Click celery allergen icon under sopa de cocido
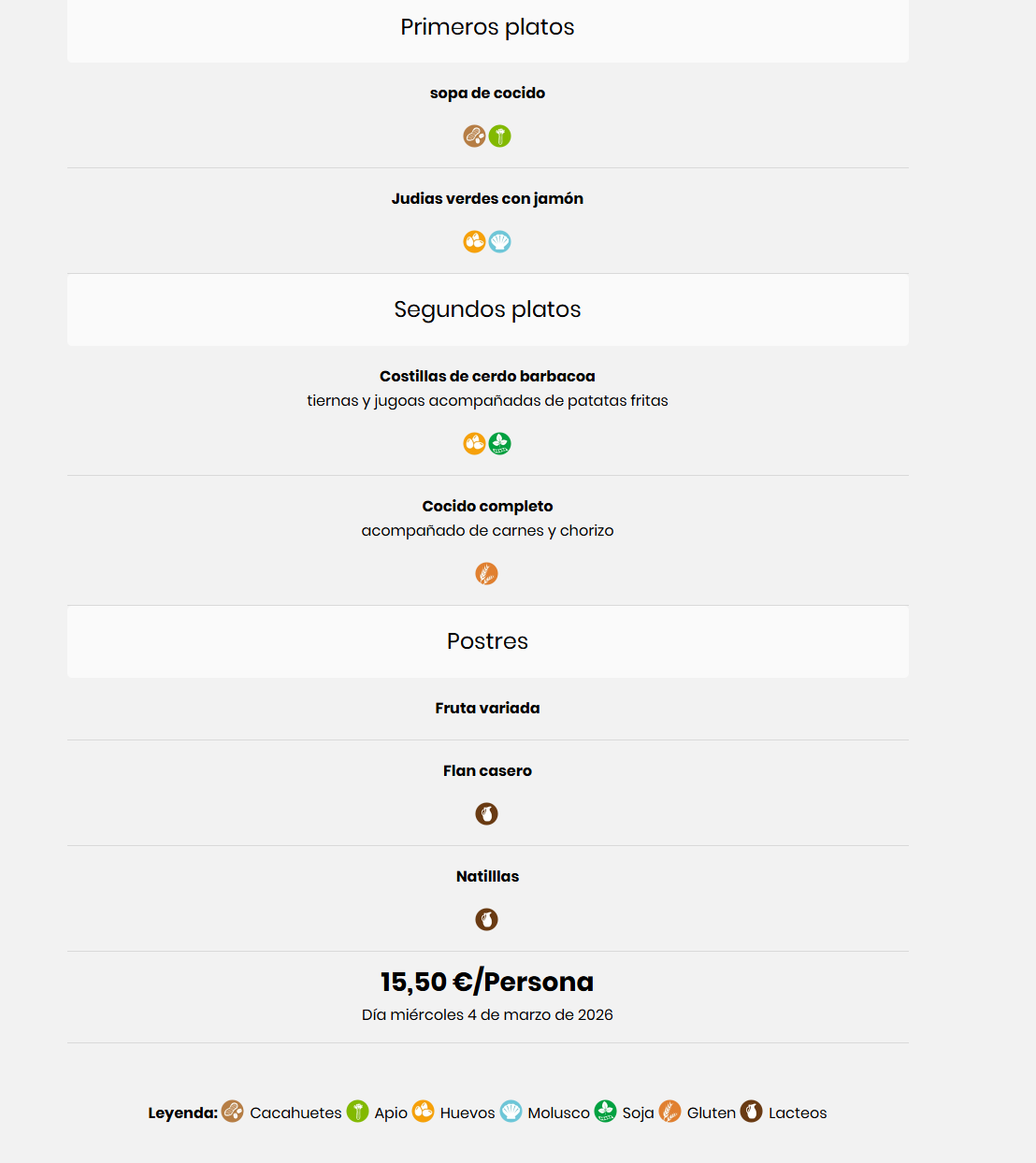This screenshot has width=1036, height=1163. (500, 136)
